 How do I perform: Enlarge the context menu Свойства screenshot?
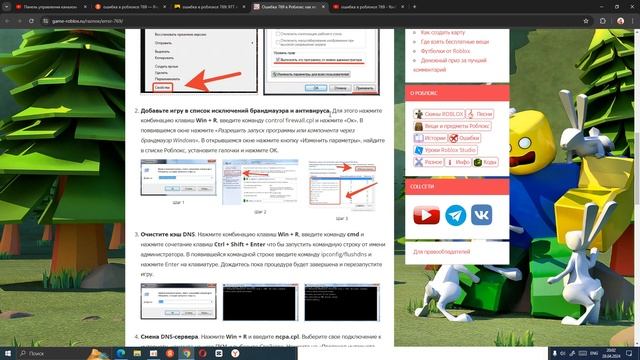click(x=199, y=61)
